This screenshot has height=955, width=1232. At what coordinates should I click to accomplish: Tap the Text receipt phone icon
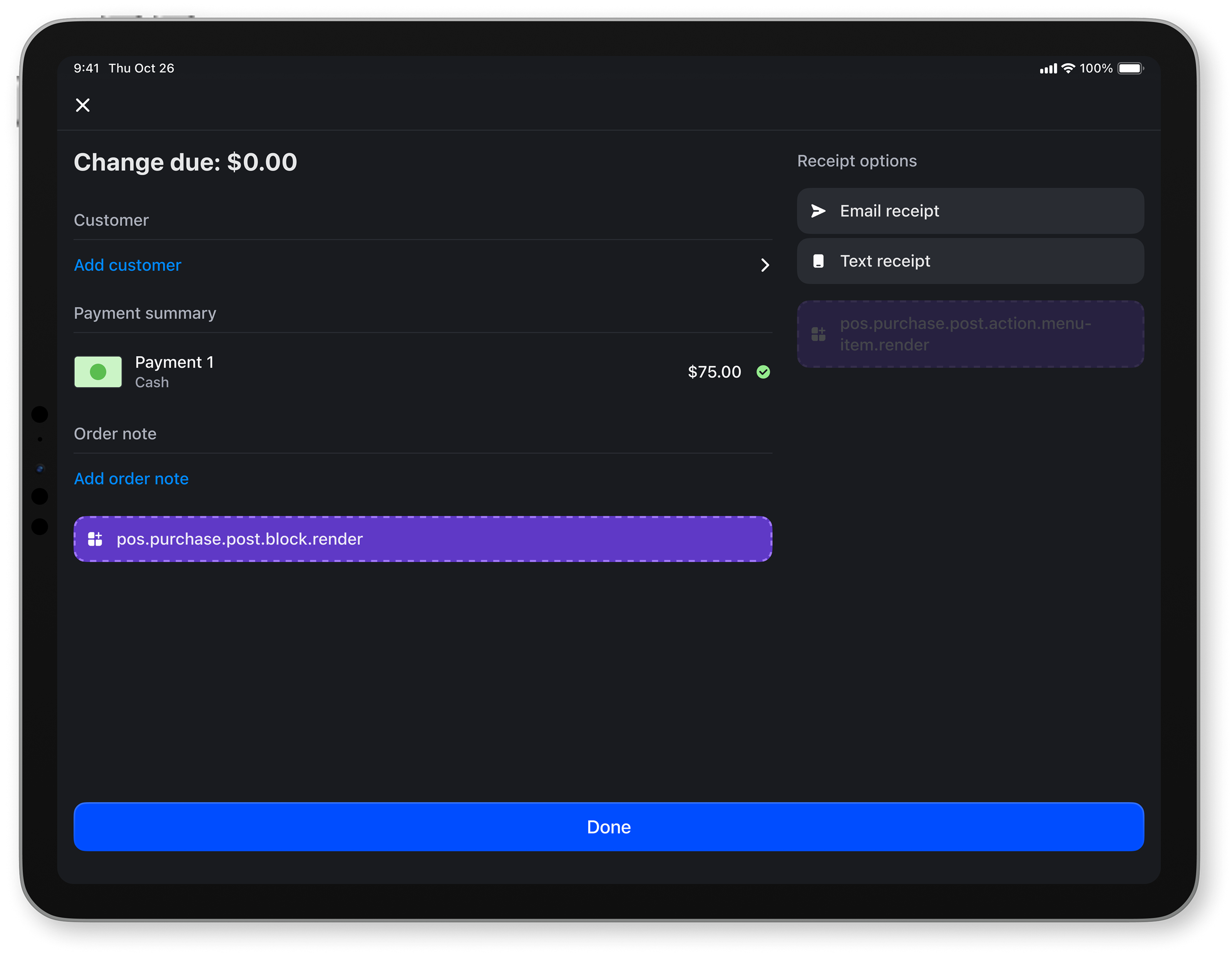818,261
